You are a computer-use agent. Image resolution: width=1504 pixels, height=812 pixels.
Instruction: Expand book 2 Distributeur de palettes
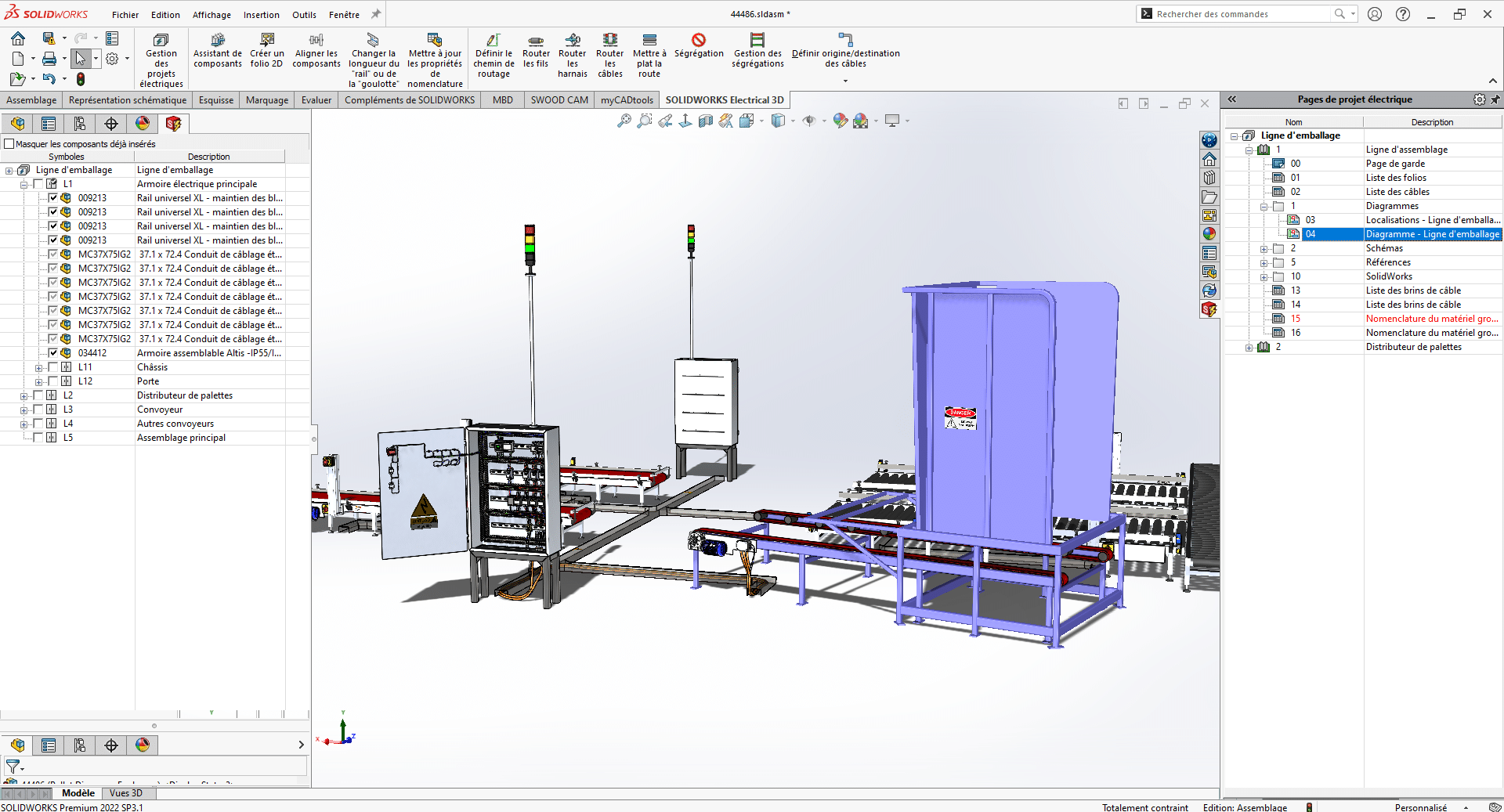[1249, 348]
